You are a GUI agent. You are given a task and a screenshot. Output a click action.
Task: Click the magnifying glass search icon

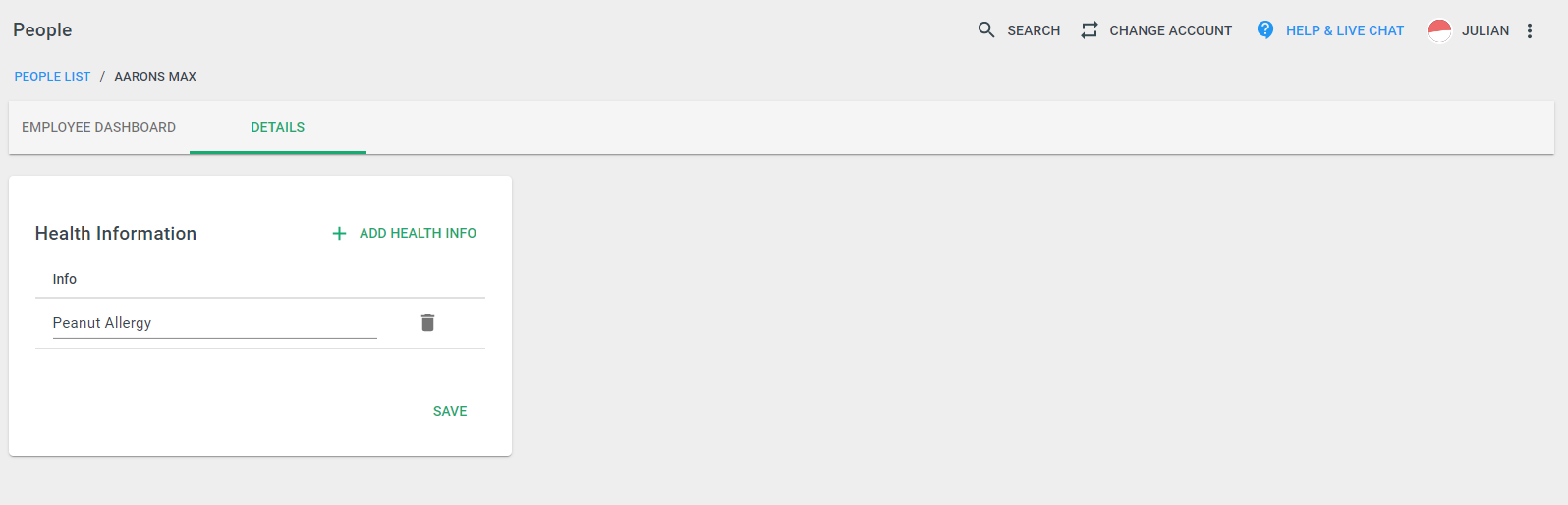point(986,29)
